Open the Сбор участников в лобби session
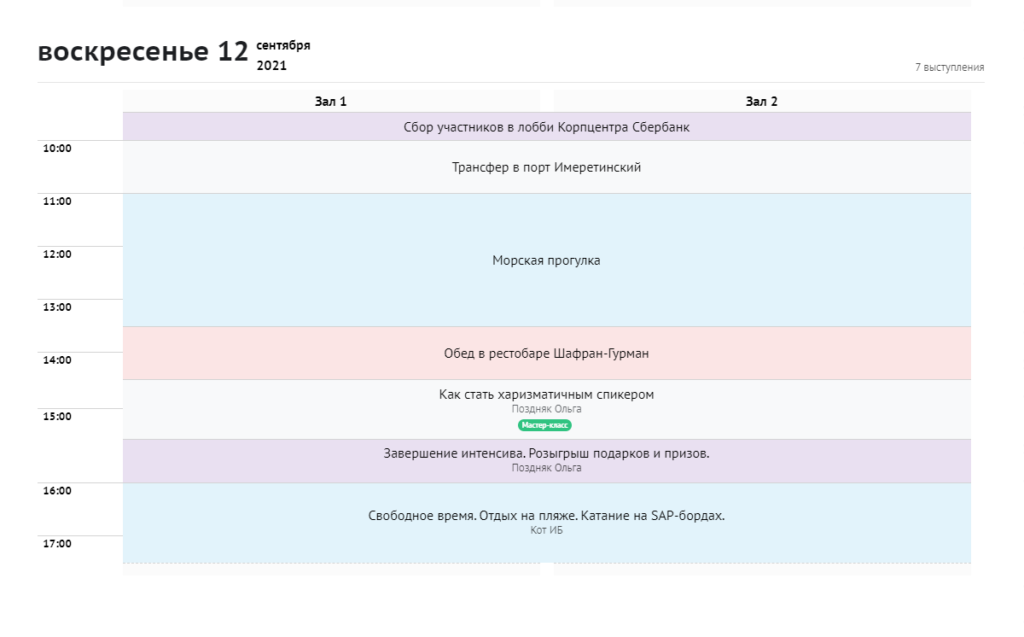1024x637 pixels. [546, 127]
